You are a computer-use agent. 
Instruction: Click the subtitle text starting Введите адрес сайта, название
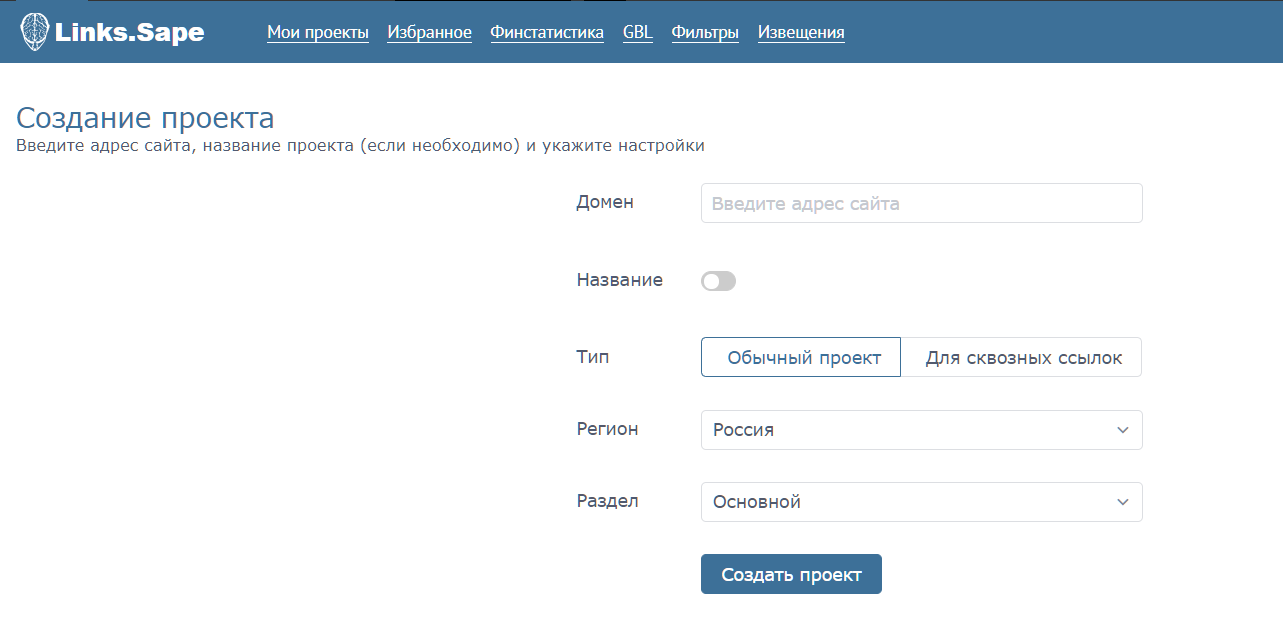click(x=360, y=146)
